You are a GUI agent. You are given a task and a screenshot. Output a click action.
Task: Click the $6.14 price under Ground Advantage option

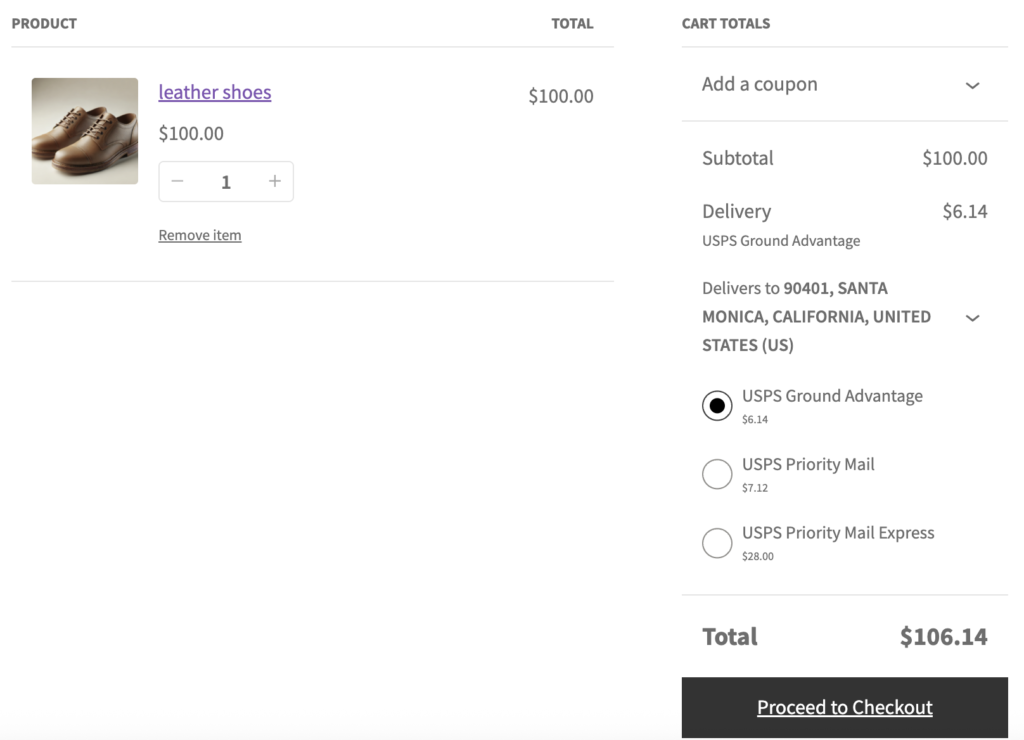[x=755, y=420]
